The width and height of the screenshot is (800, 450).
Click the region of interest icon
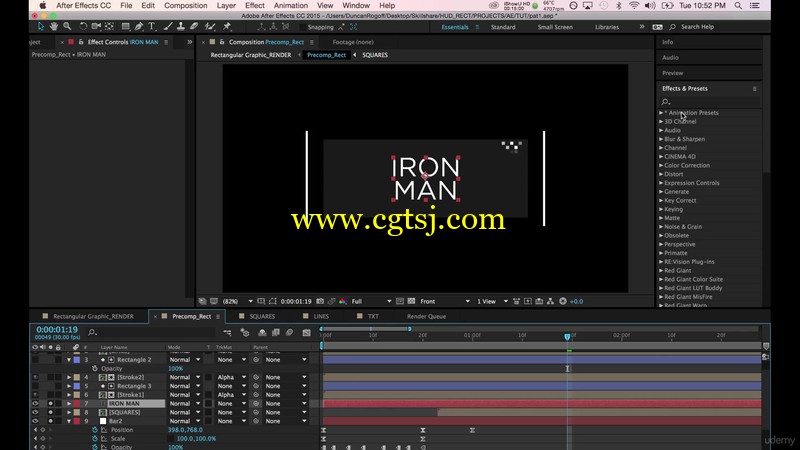pos(272,302)
